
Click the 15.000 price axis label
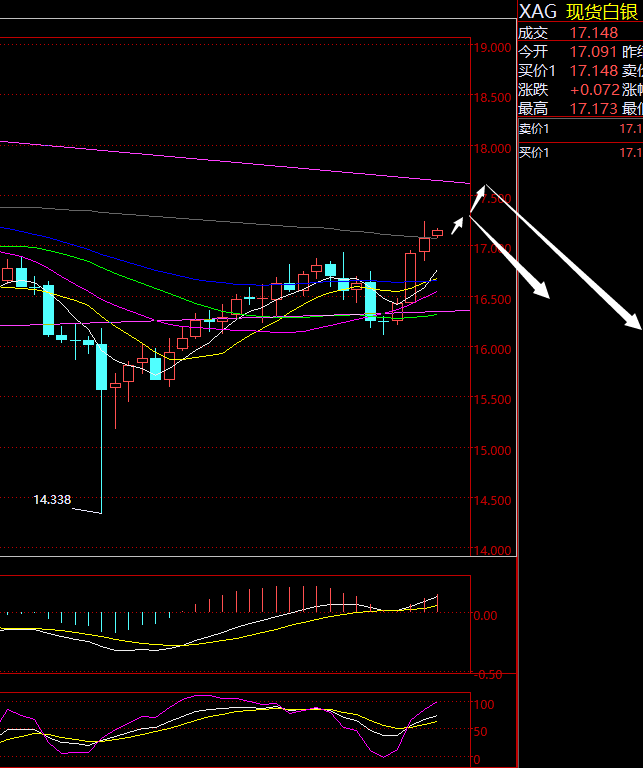pos(492,451)
